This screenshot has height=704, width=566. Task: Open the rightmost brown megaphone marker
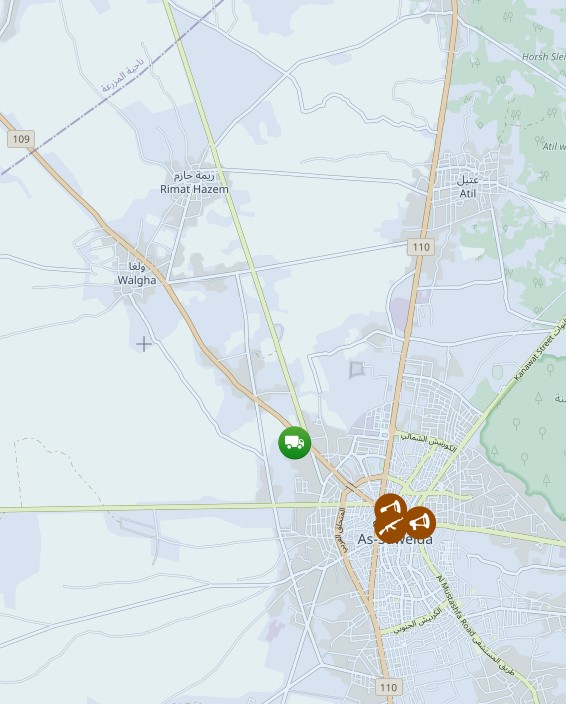tap(420, 522)
